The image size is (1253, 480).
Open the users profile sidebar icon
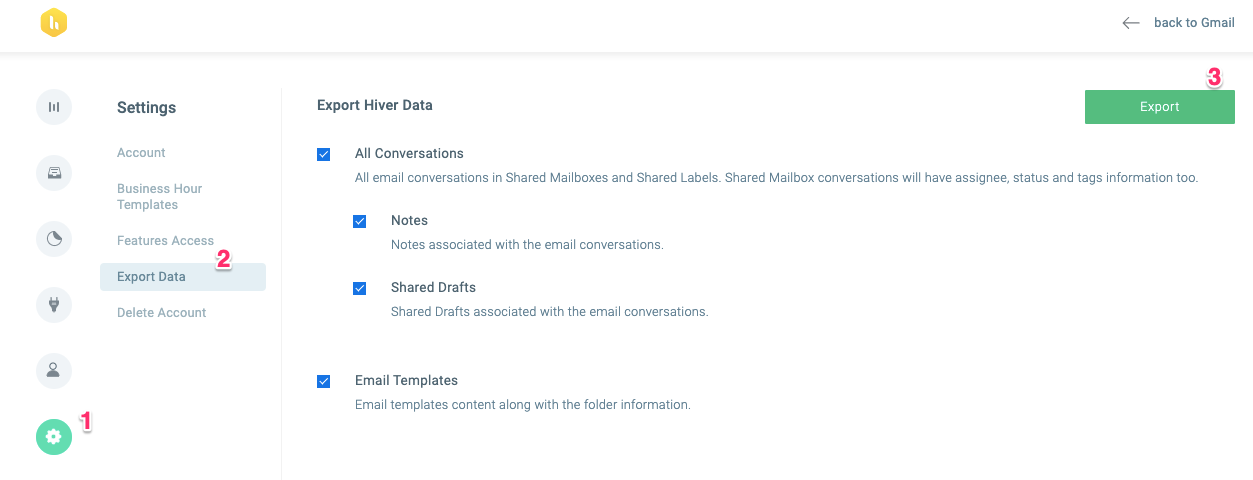click(54, 371)
